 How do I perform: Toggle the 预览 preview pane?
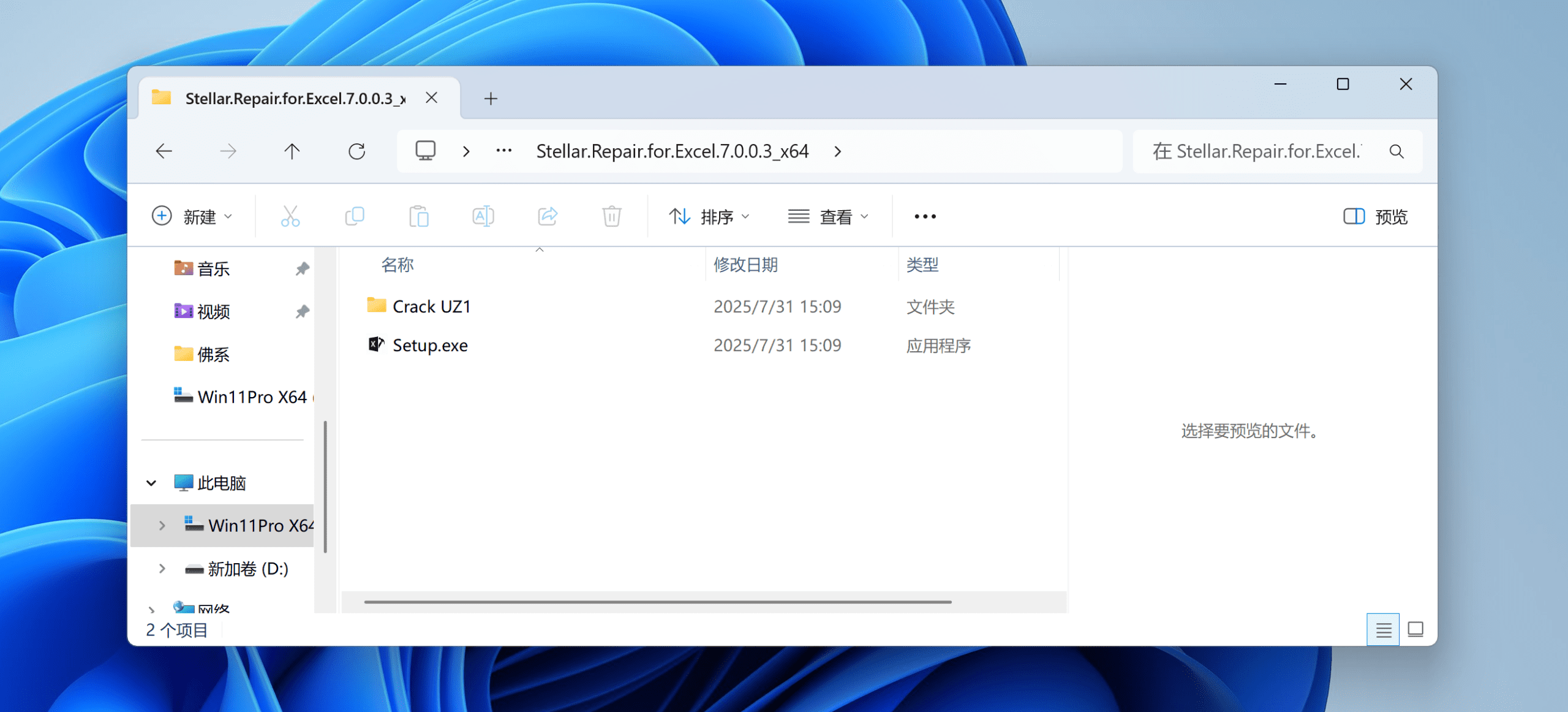(x=1376, y=216)
